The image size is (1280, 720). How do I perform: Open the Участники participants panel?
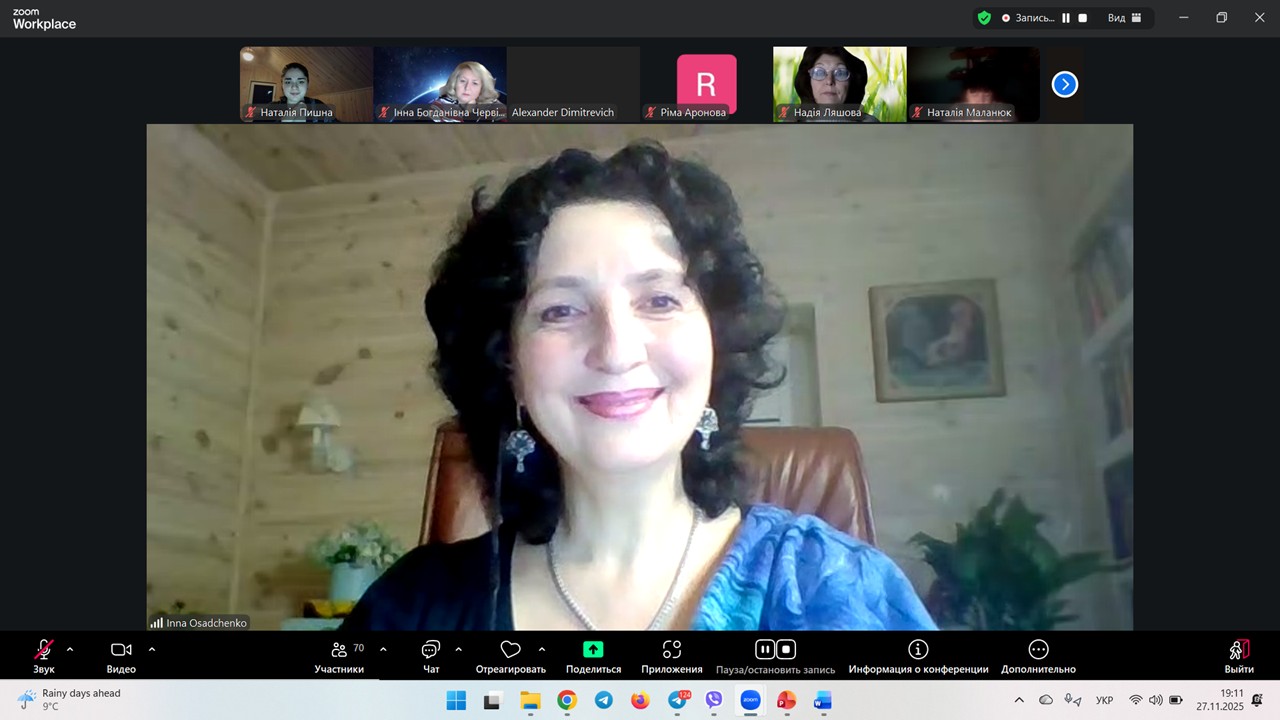(339, 656)
